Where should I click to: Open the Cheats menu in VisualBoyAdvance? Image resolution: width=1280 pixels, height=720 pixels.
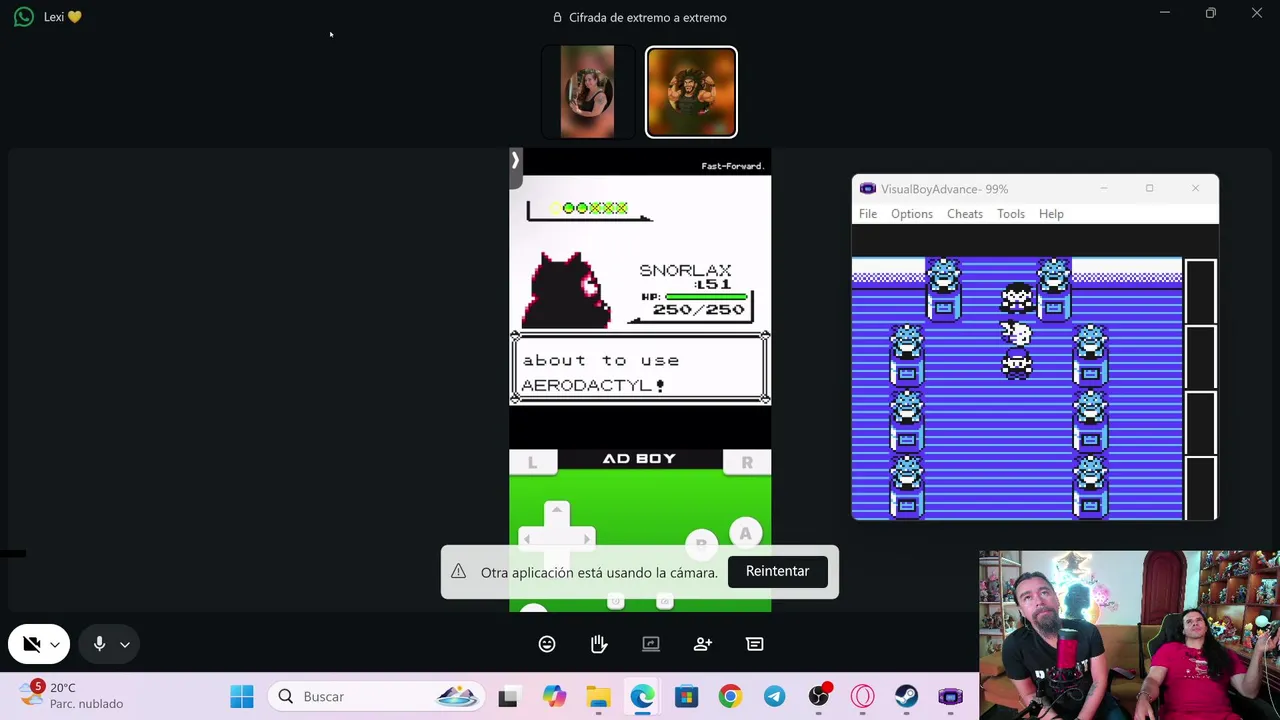(965, 214)
